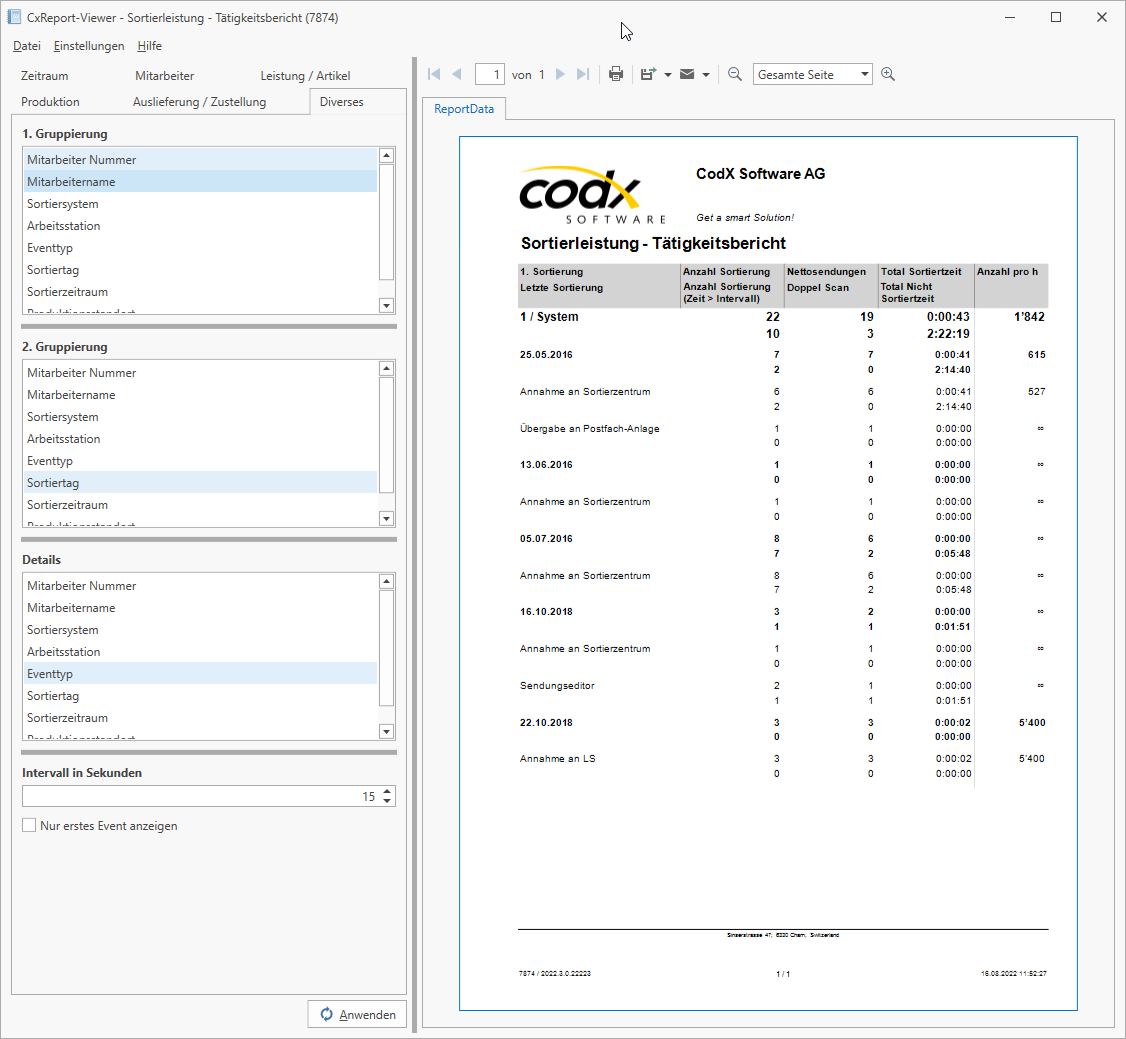Select Mitarbeitername in the 1. Gruppierung list
The width and height of the screenshot is (1126, 1039).
[200, 182]
